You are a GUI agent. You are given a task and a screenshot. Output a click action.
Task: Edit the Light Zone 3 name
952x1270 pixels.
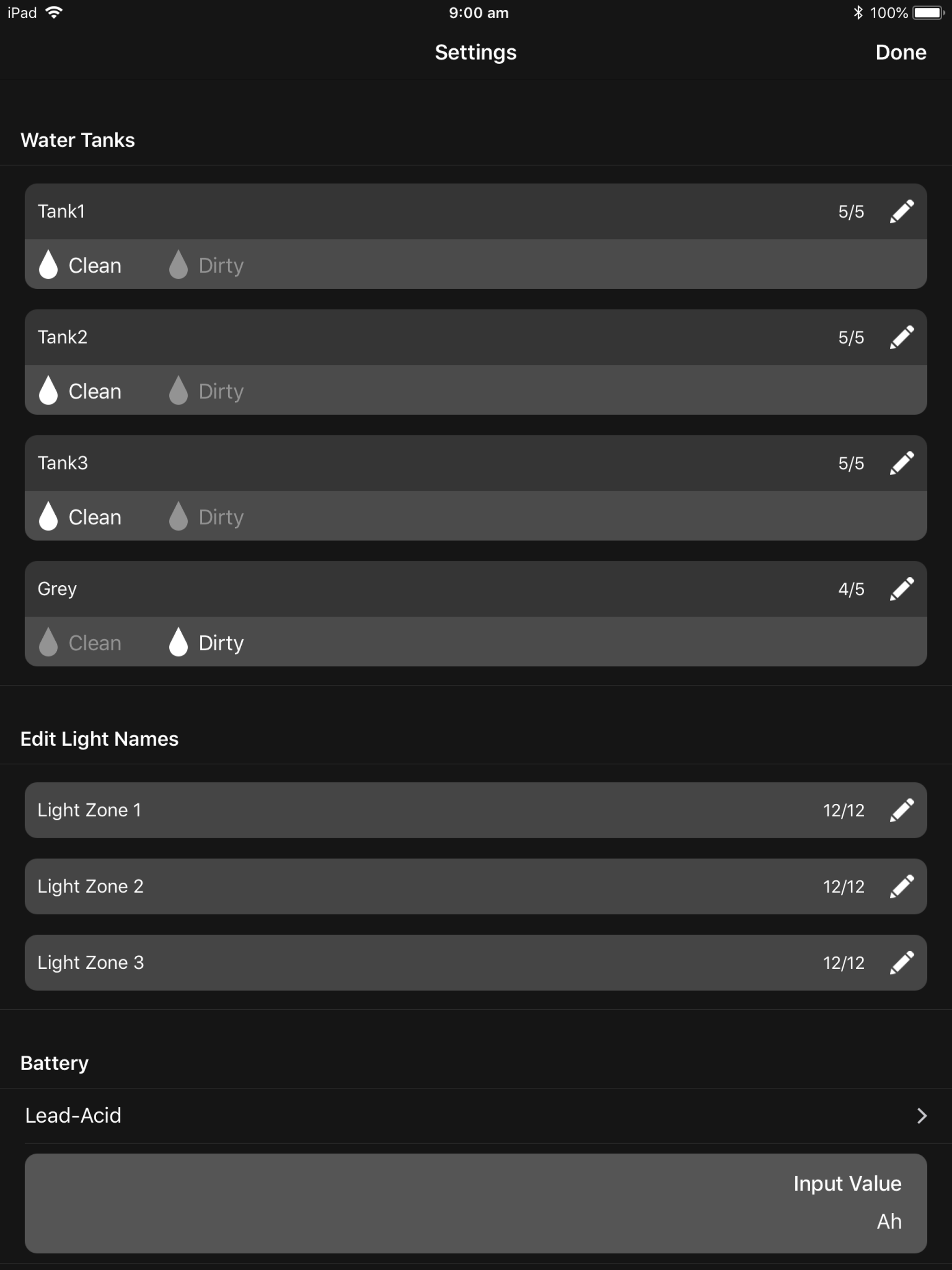[x=901, y=962]
